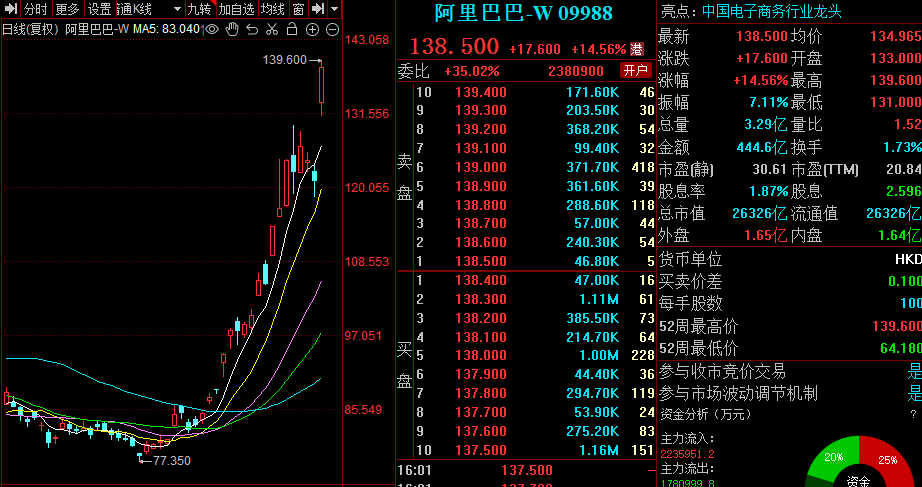Click the 卖盘 sell side label

pyautogui.click(x=404, y=176)
